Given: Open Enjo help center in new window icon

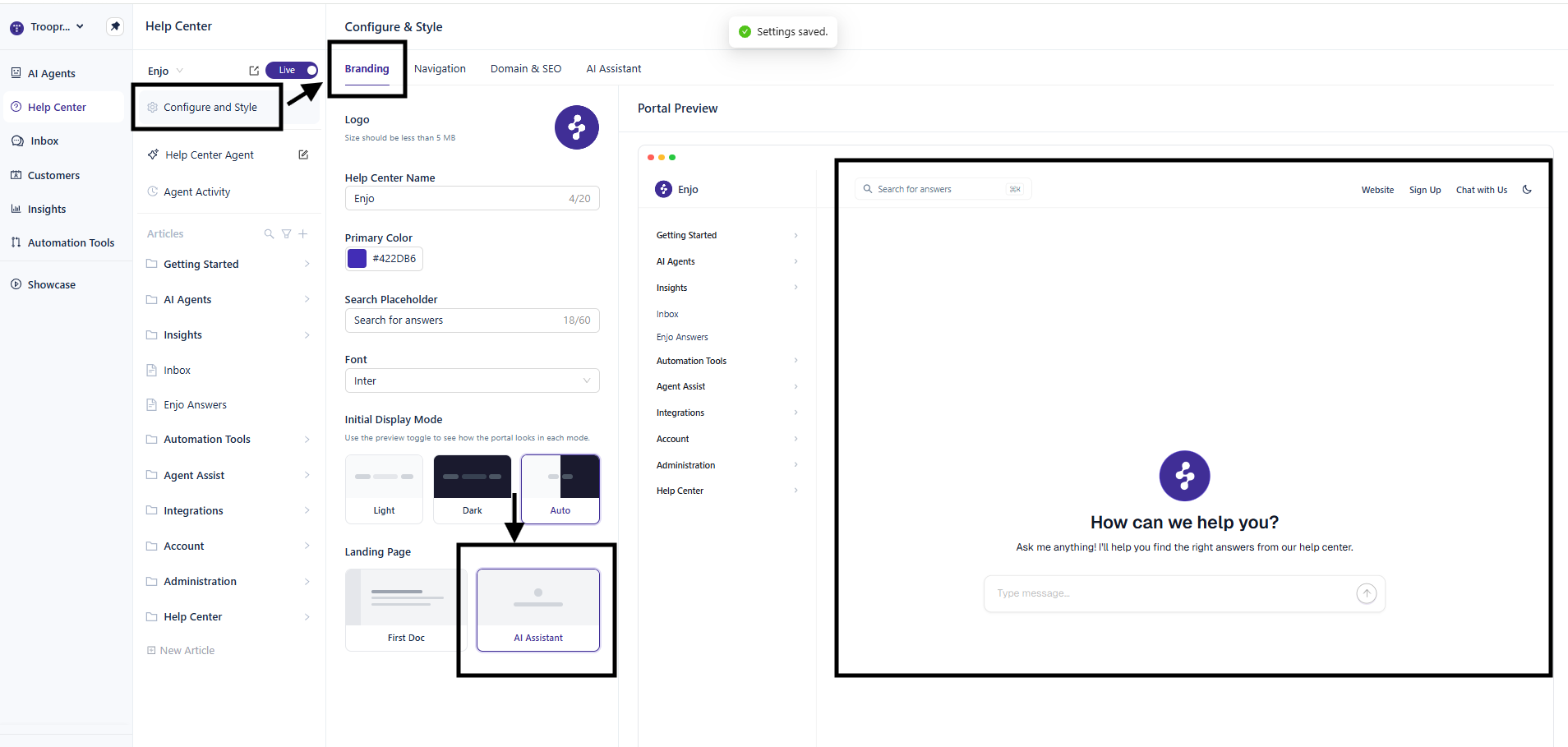Looking at the screenshot, I should tap(254, 71).
